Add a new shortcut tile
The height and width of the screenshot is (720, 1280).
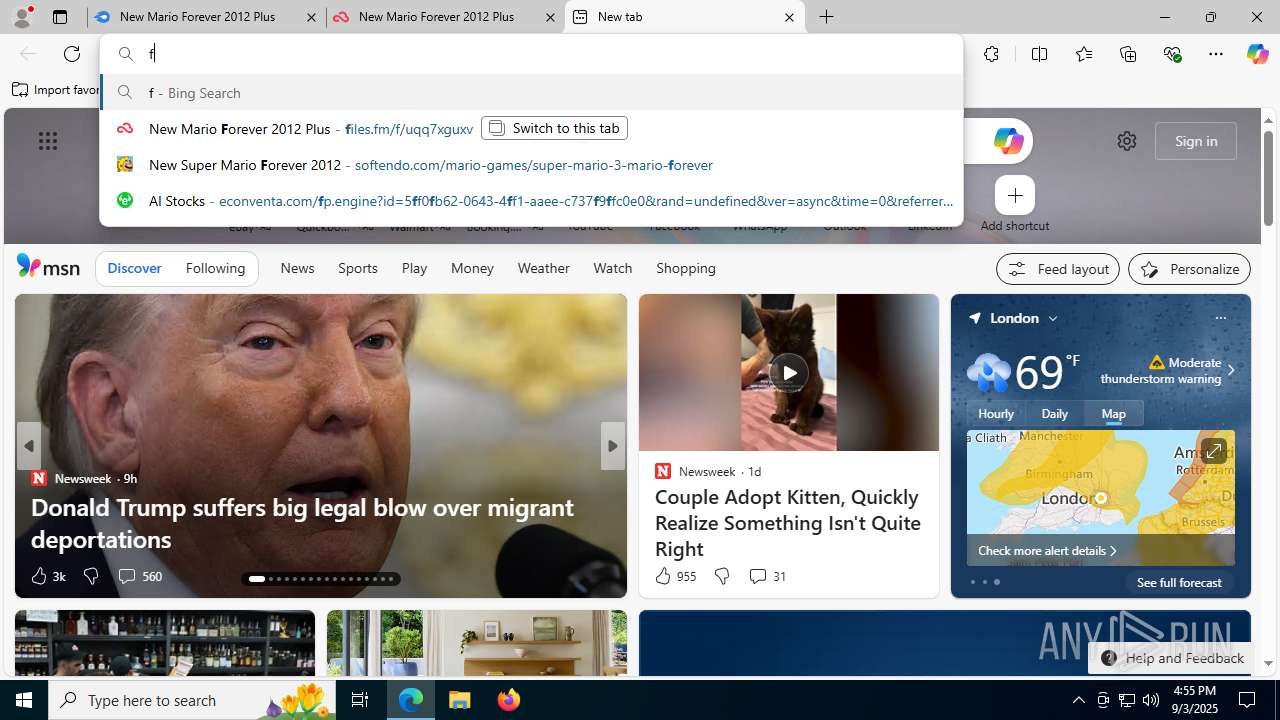(1015, 195)
